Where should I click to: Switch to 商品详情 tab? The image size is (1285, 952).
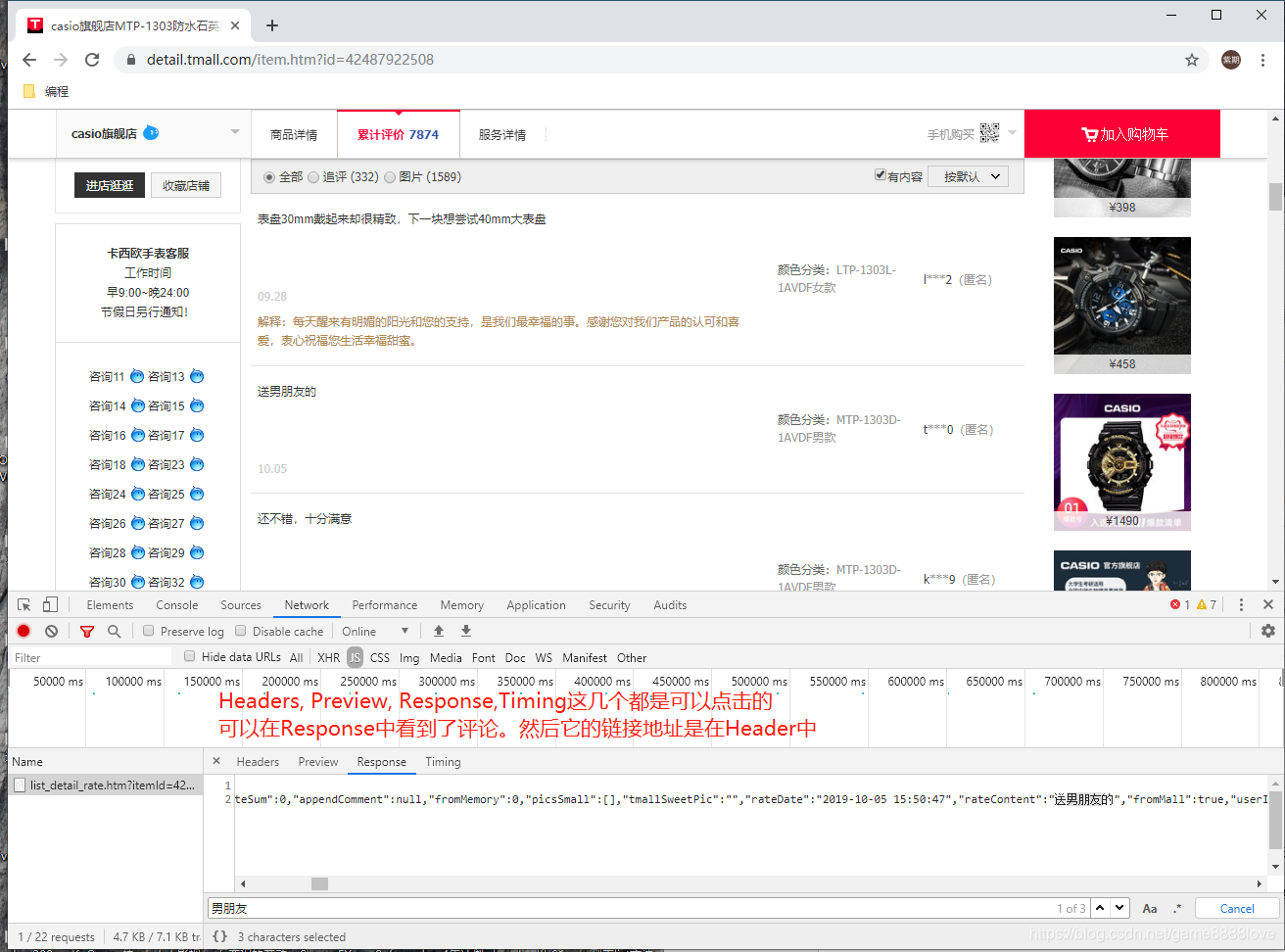pyautogui.click(x=294, y=134)
